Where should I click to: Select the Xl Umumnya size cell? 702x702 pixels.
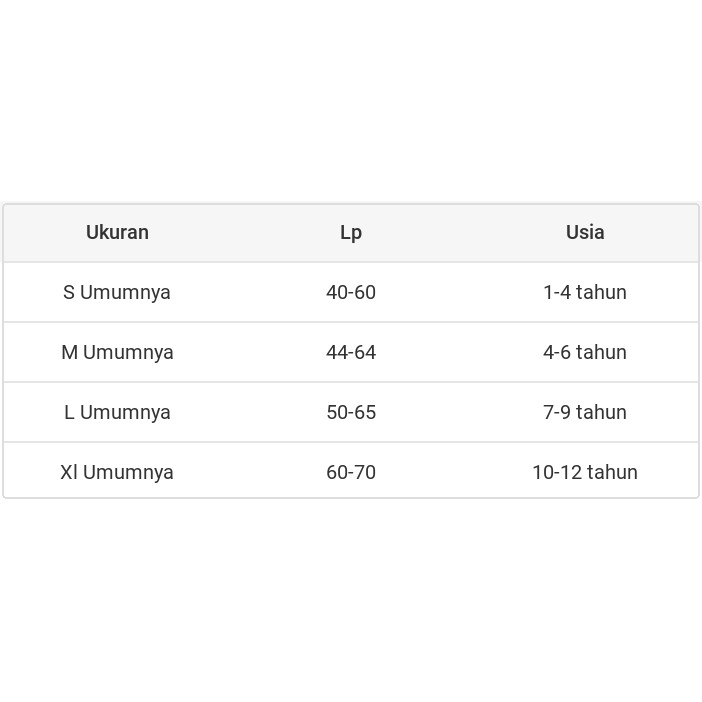[117, 472]
